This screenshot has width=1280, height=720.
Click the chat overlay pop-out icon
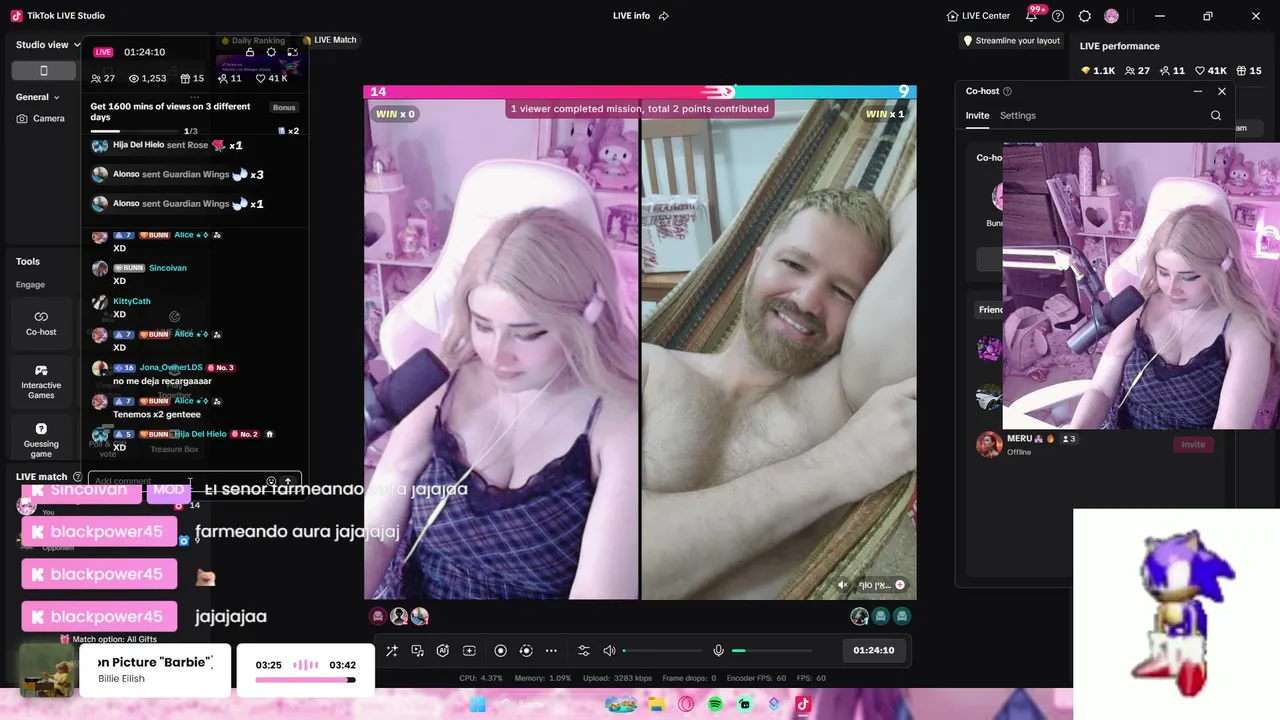point(292,52)
